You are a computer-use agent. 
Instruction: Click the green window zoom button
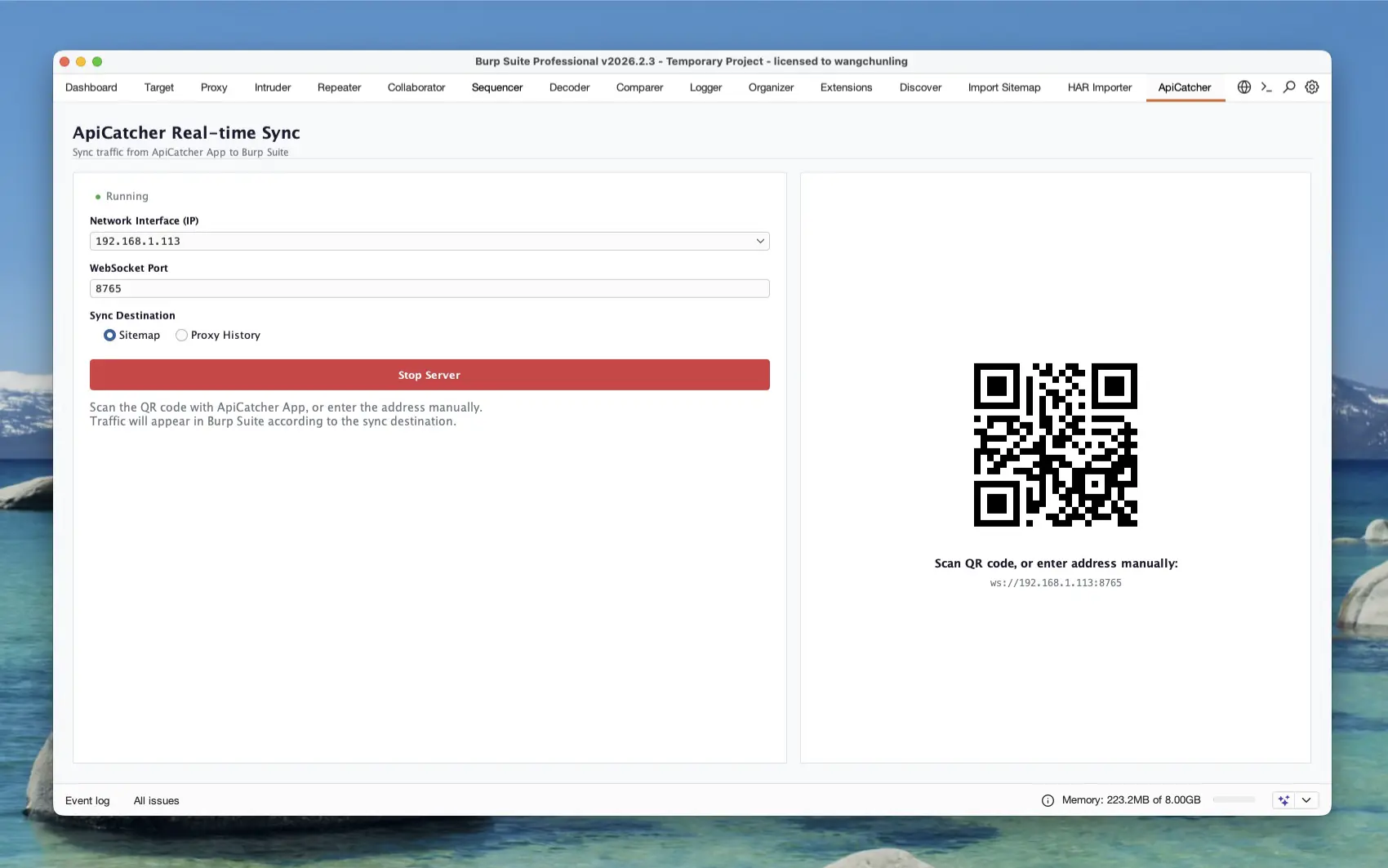tap(97, 62)
